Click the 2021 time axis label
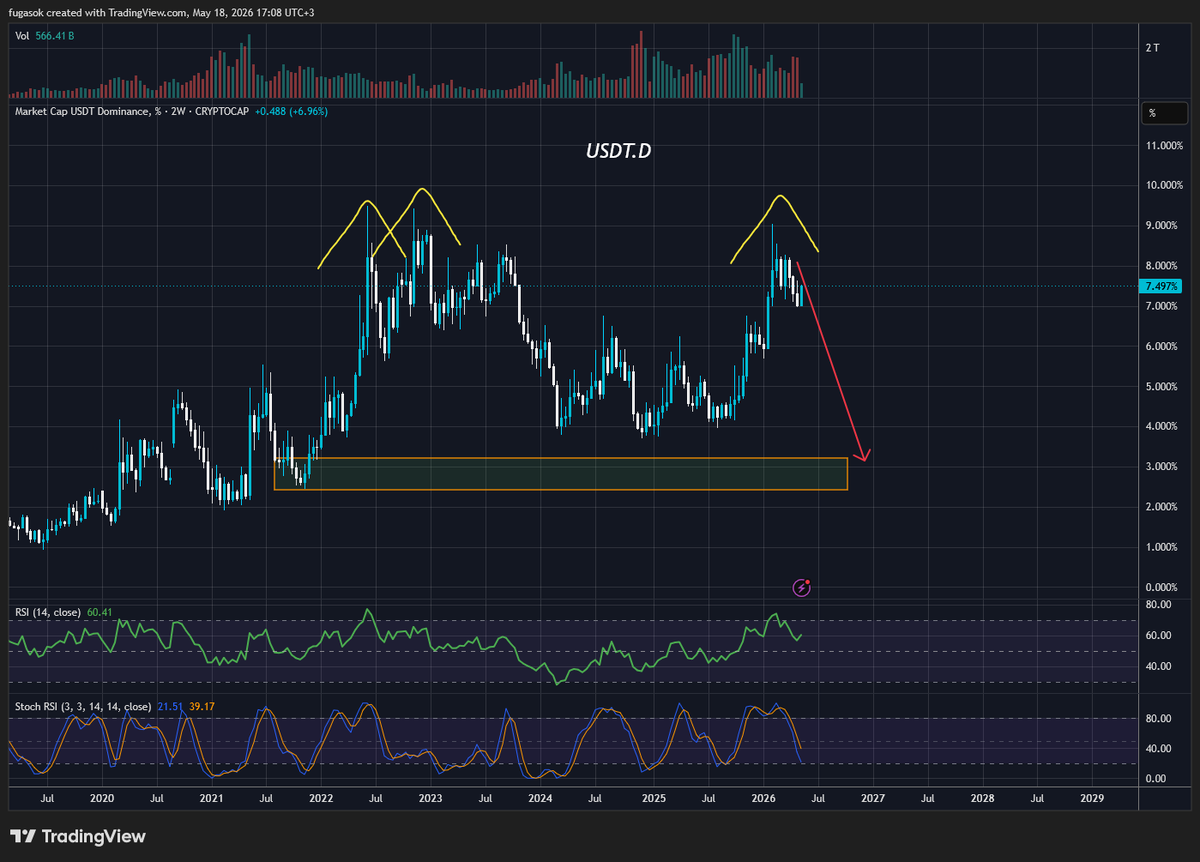 (x=211, y=799)
